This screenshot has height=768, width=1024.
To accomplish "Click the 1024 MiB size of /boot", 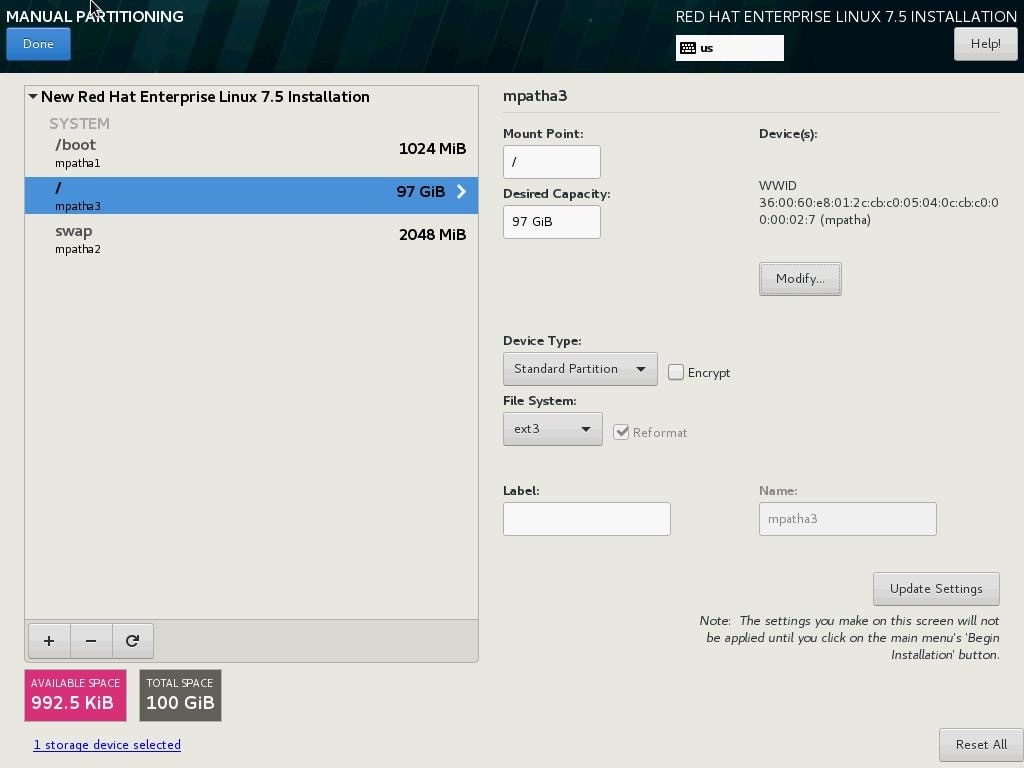I will [432, 149].
